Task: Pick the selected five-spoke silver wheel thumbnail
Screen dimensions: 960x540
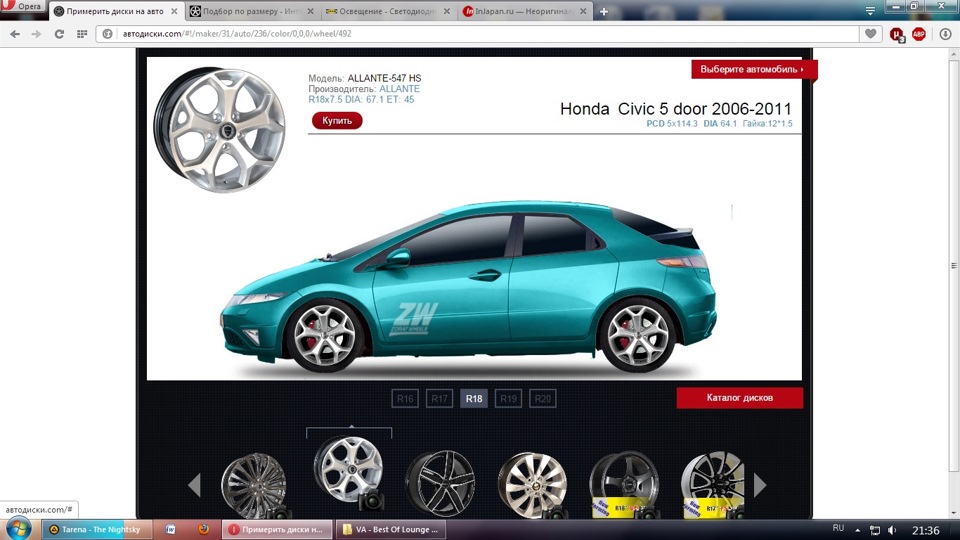Action: (348, 470)
